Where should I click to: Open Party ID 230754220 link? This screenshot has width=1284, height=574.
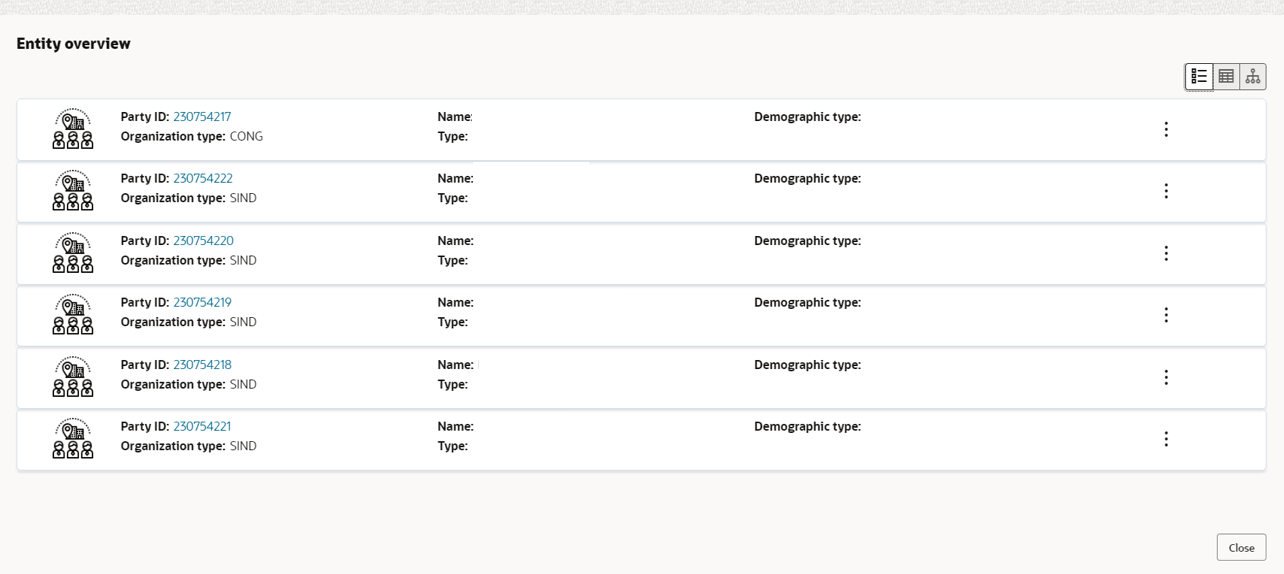203,241
